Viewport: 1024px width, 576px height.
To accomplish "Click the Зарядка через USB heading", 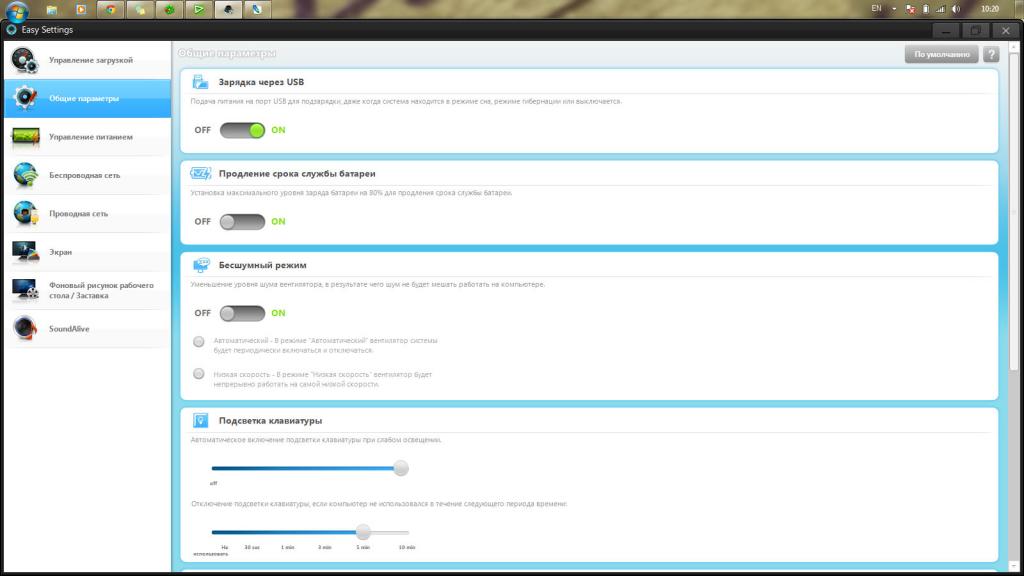I will [261, 82].
